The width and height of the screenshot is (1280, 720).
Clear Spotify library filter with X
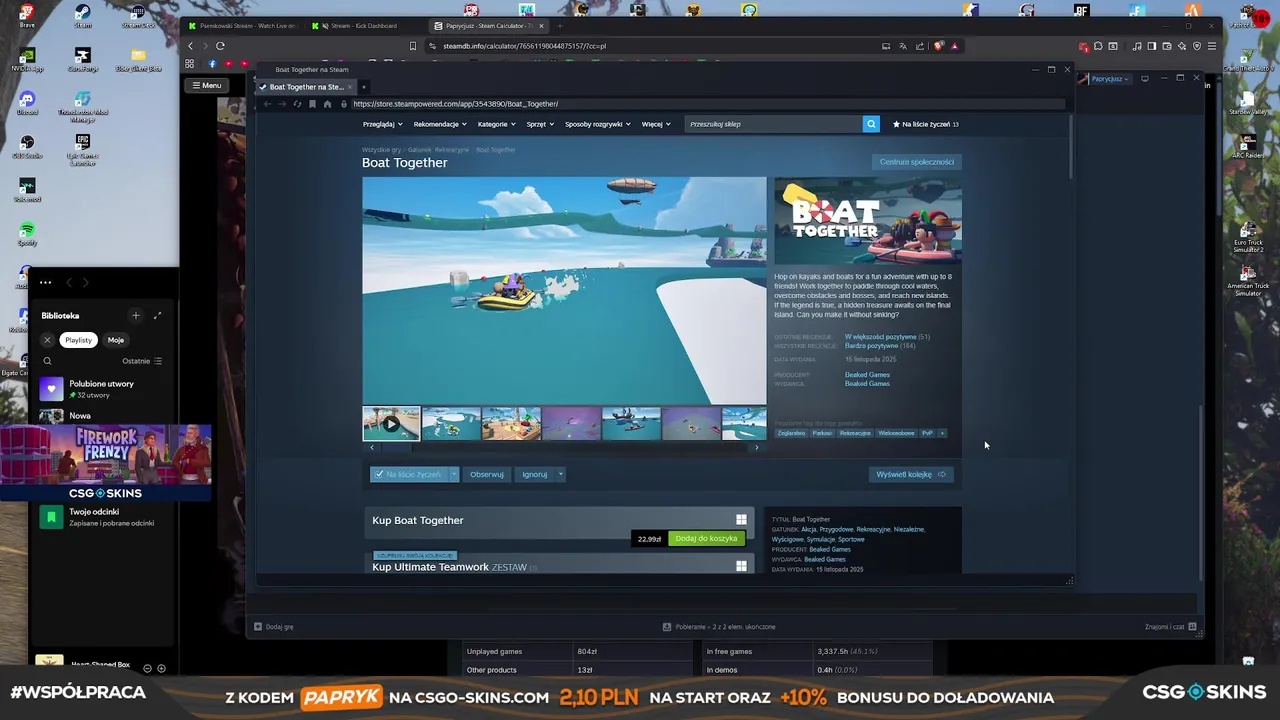pyautogui.click(x=47, y=340)
